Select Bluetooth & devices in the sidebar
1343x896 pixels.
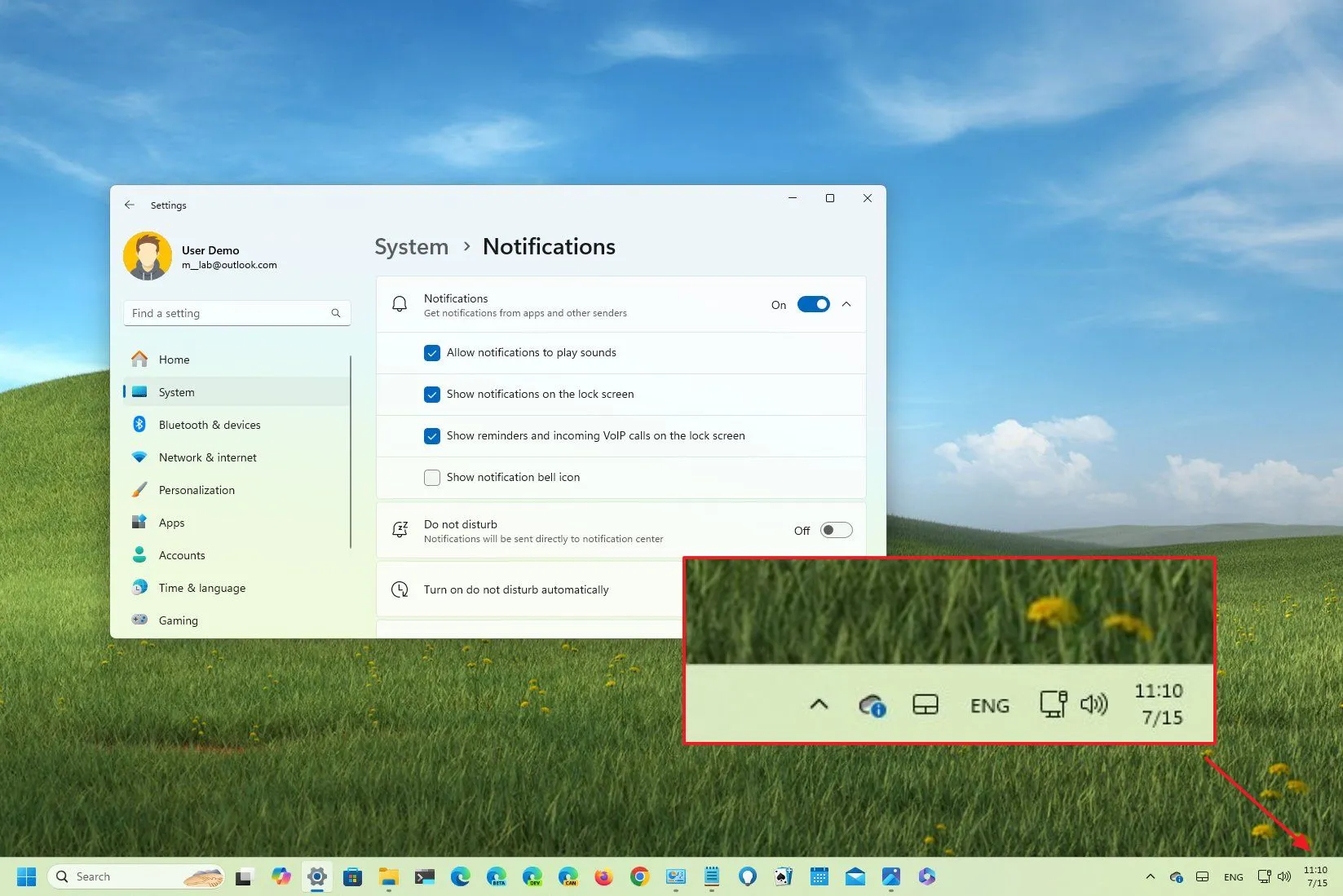click(209, 425)
